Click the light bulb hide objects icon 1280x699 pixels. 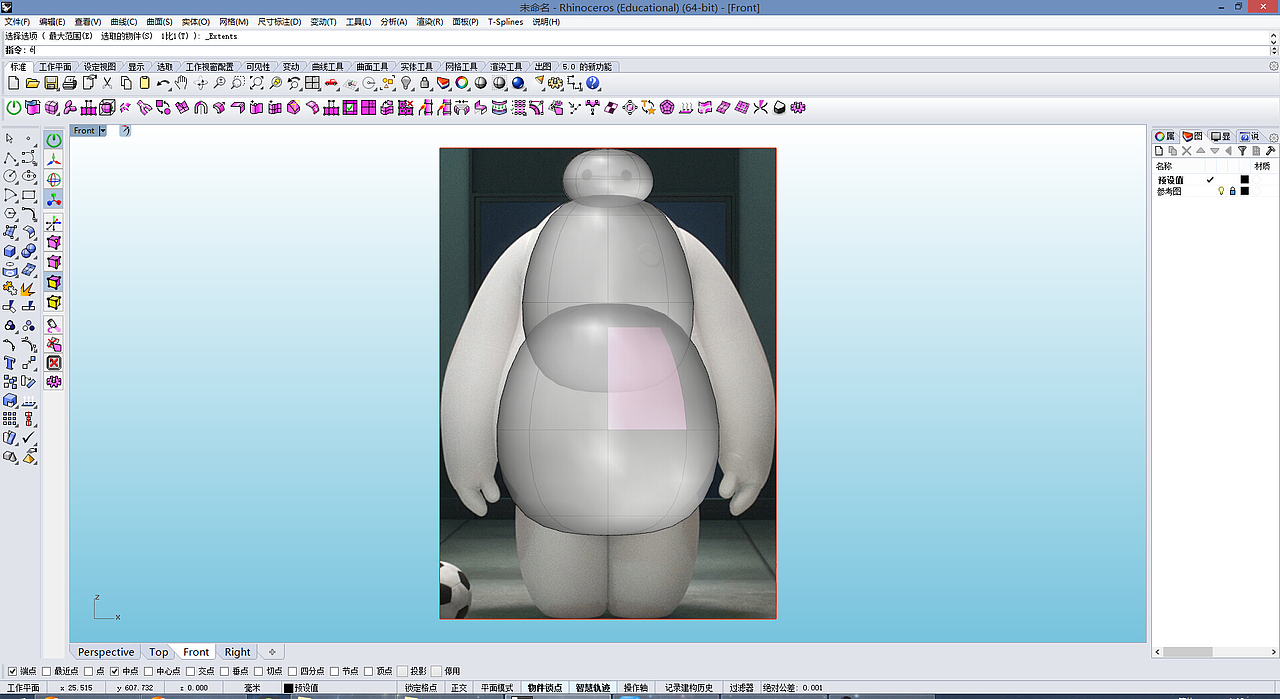pos(407,83)
